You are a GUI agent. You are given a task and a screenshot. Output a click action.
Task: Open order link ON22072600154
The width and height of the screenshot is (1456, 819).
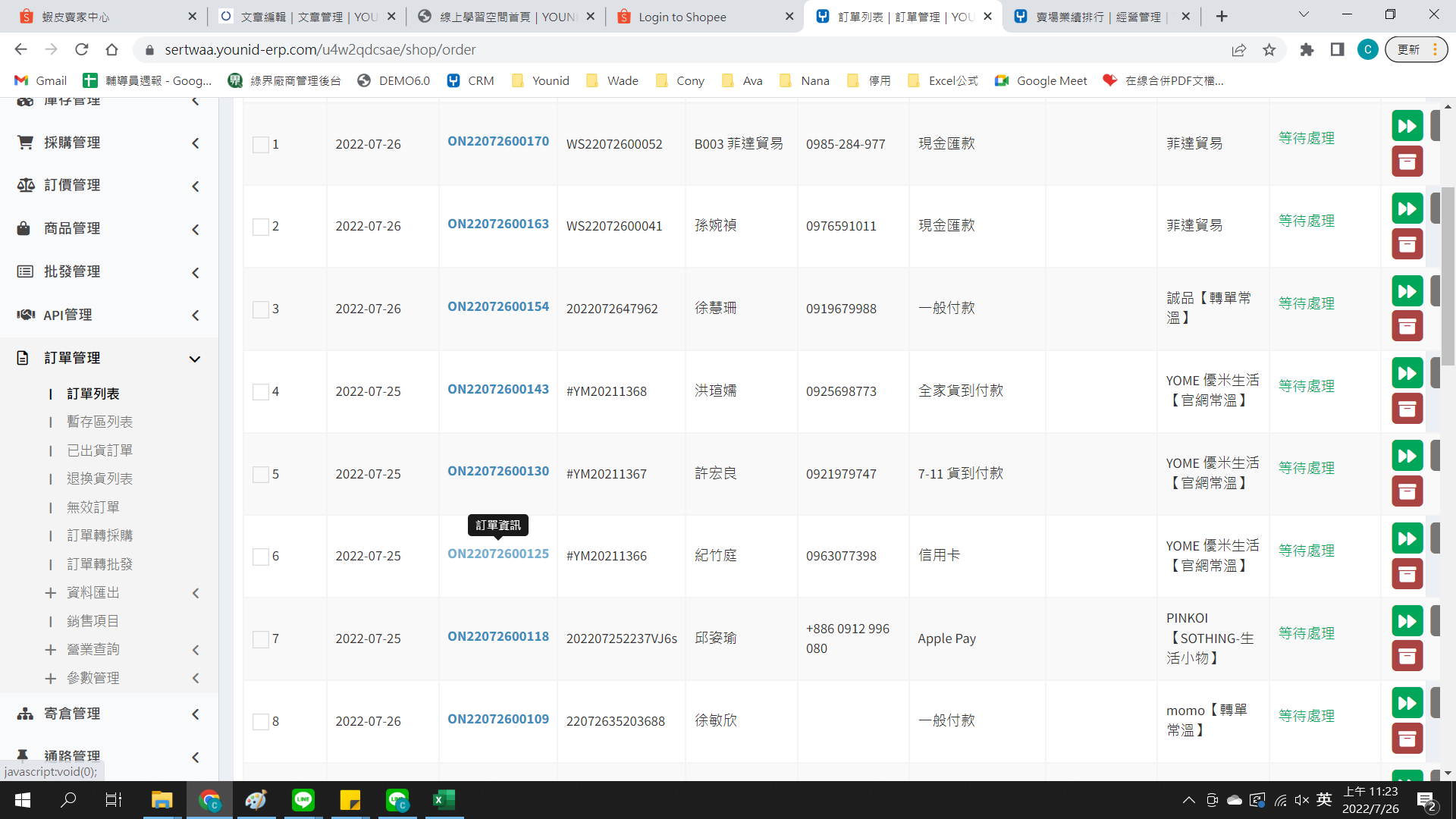click(x=497, y=306)
